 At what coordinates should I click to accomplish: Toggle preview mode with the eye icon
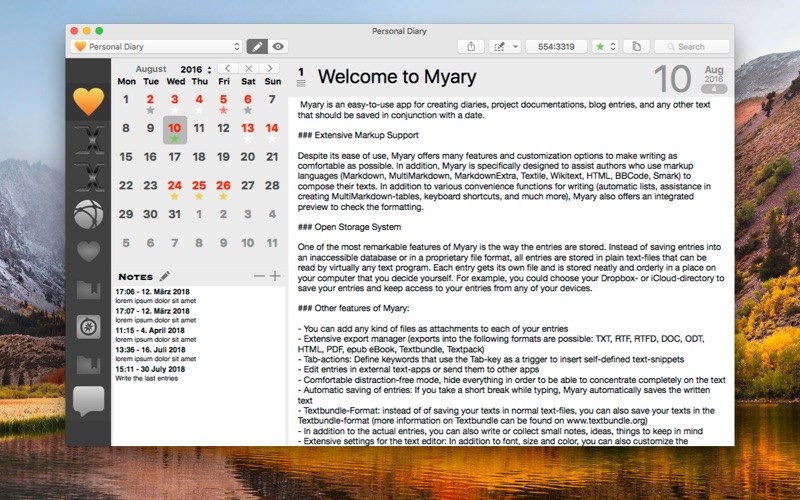(x=278, y=46)
